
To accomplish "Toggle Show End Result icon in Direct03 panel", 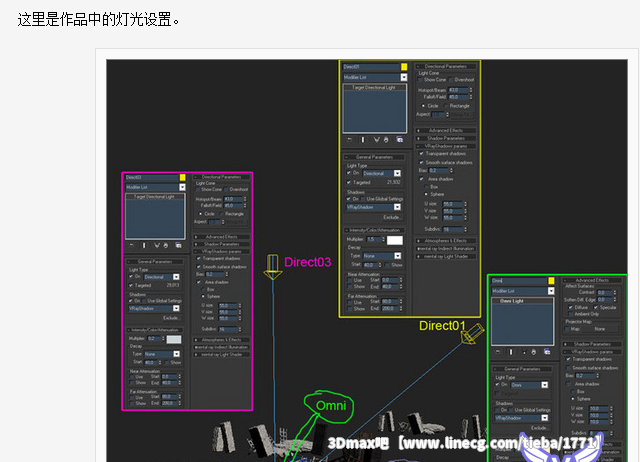I will tap(144, 245).
